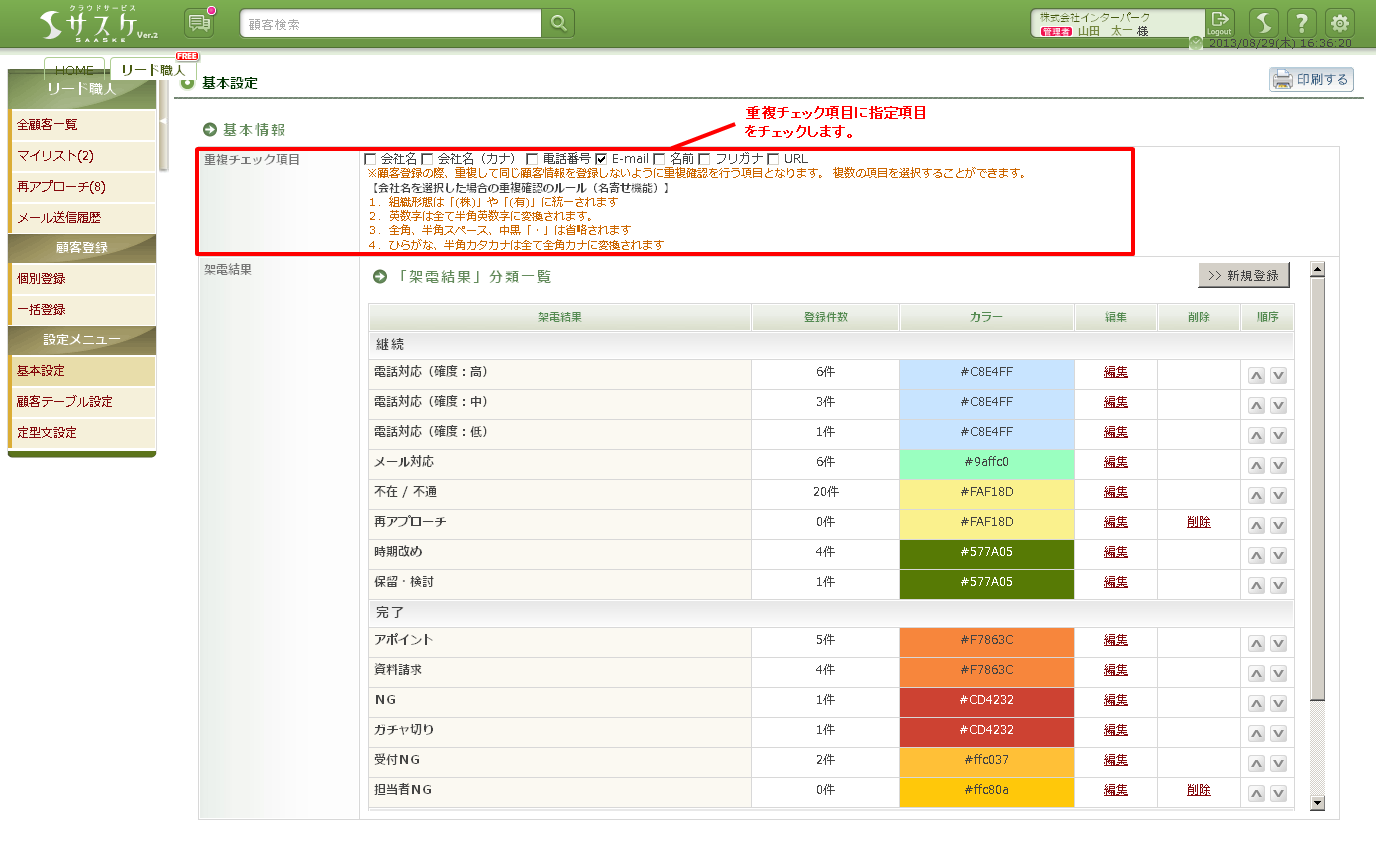Click the Saaske S logo icon button

[1265, 23]
